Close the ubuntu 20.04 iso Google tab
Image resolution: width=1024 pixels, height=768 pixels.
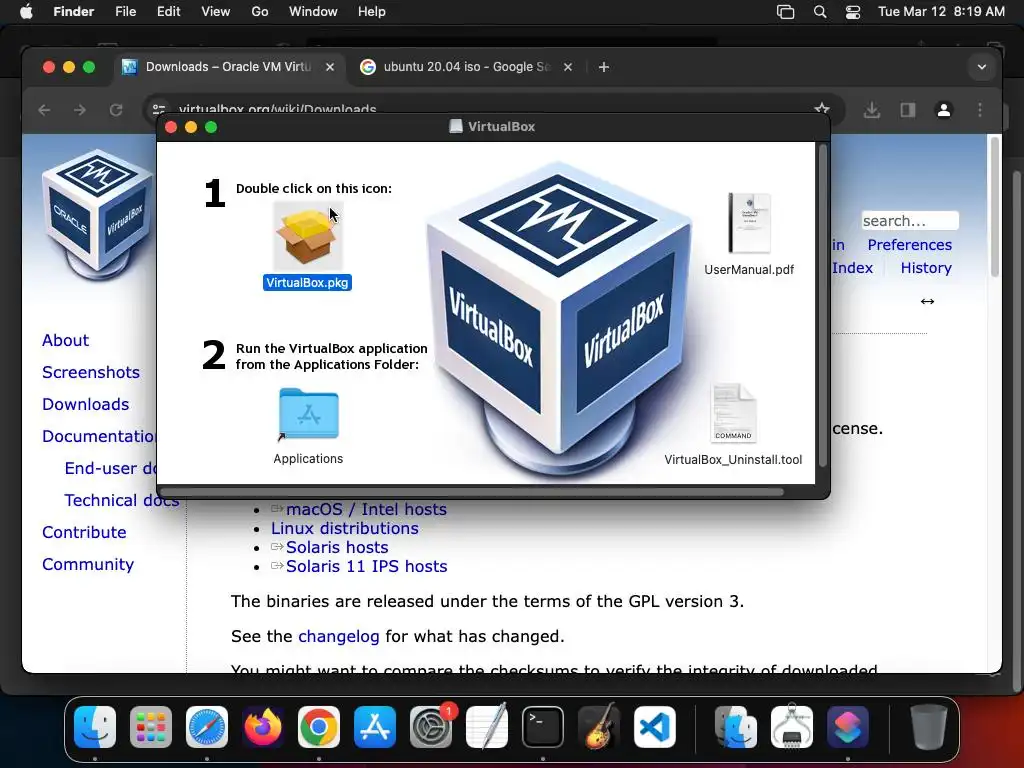pyautogui.click(x=568, y=67)
